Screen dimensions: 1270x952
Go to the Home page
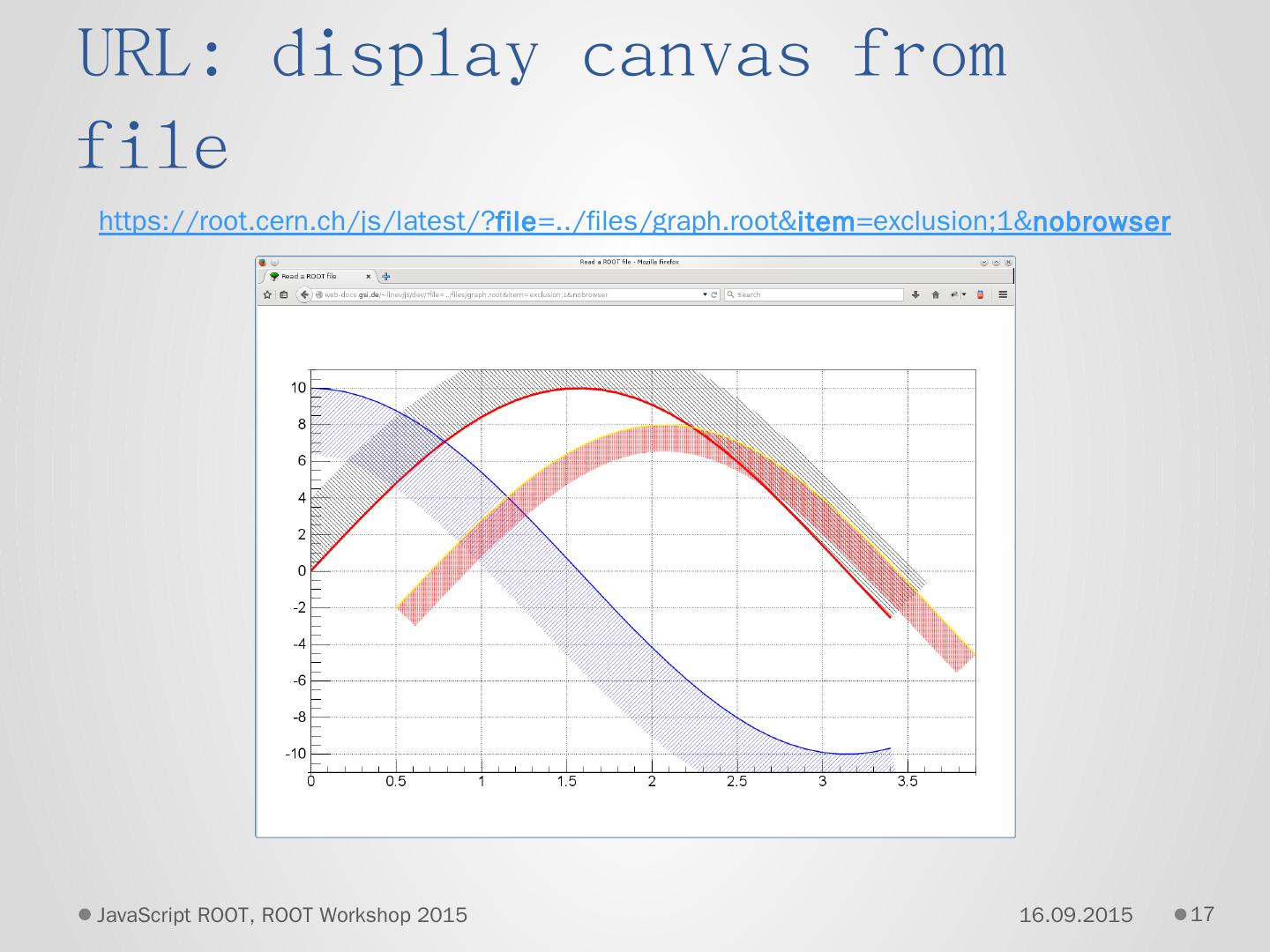[936, 294]
